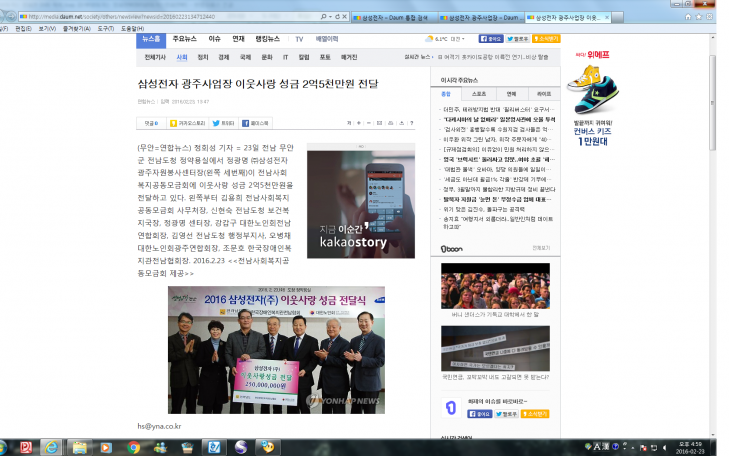The height and width of the screenshot is (456, 729).
Task: Share article to 페이스북
Action: 255,123
